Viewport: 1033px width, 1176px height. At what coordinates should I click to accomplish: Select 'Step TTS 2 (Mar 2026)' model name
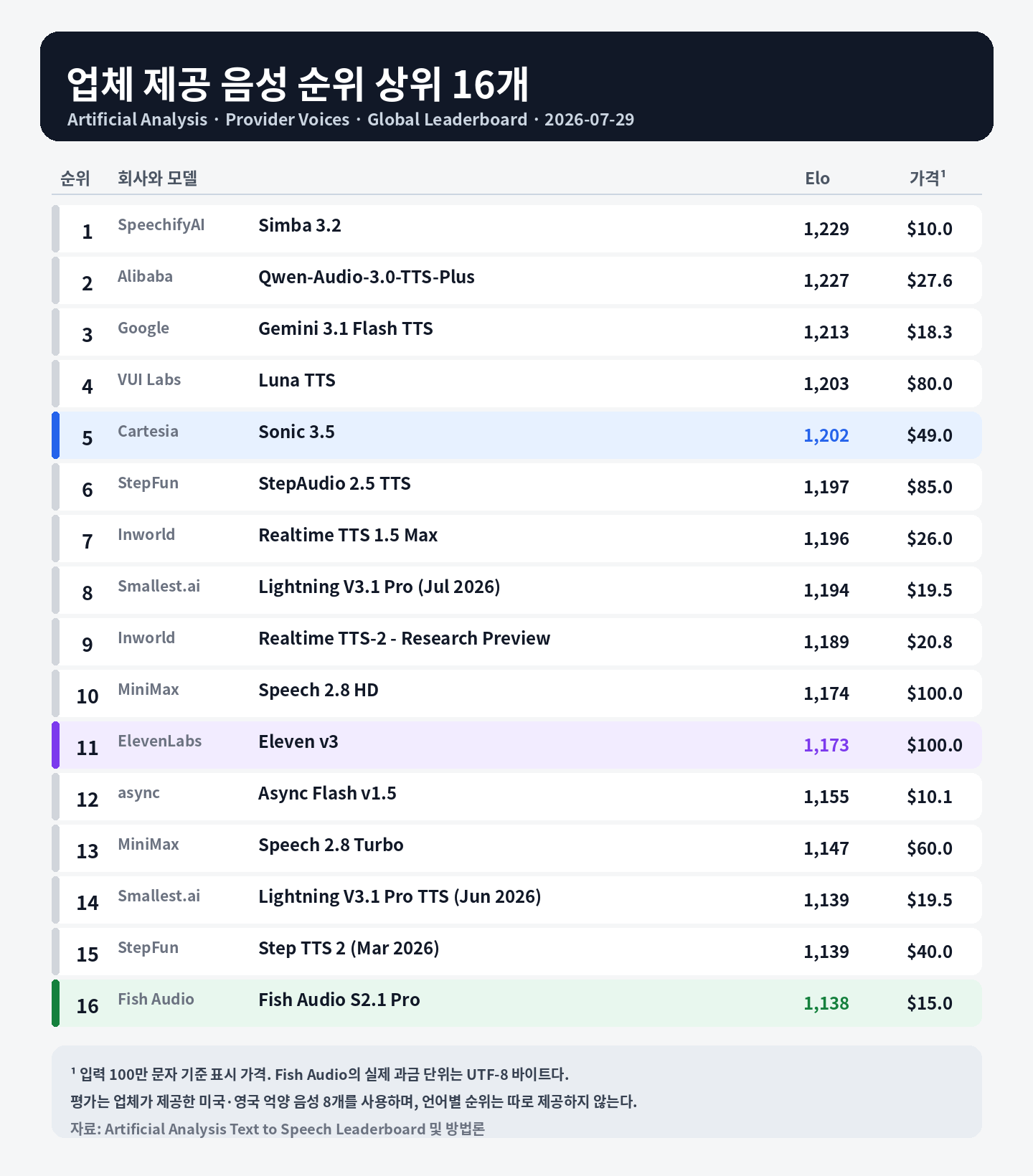(349, 948)
